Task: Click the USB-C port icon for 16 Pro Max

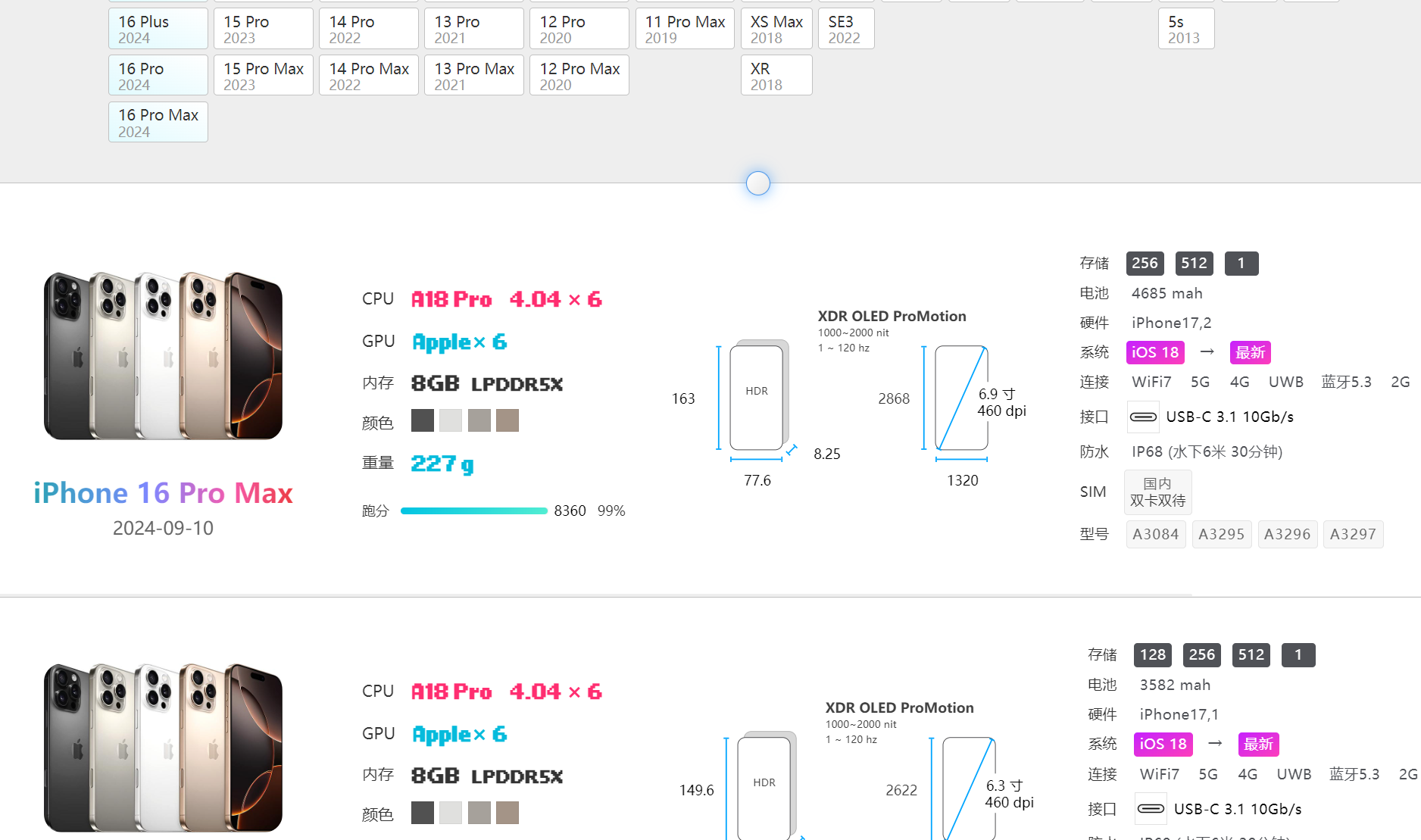Action: [x=1143, y=417]
